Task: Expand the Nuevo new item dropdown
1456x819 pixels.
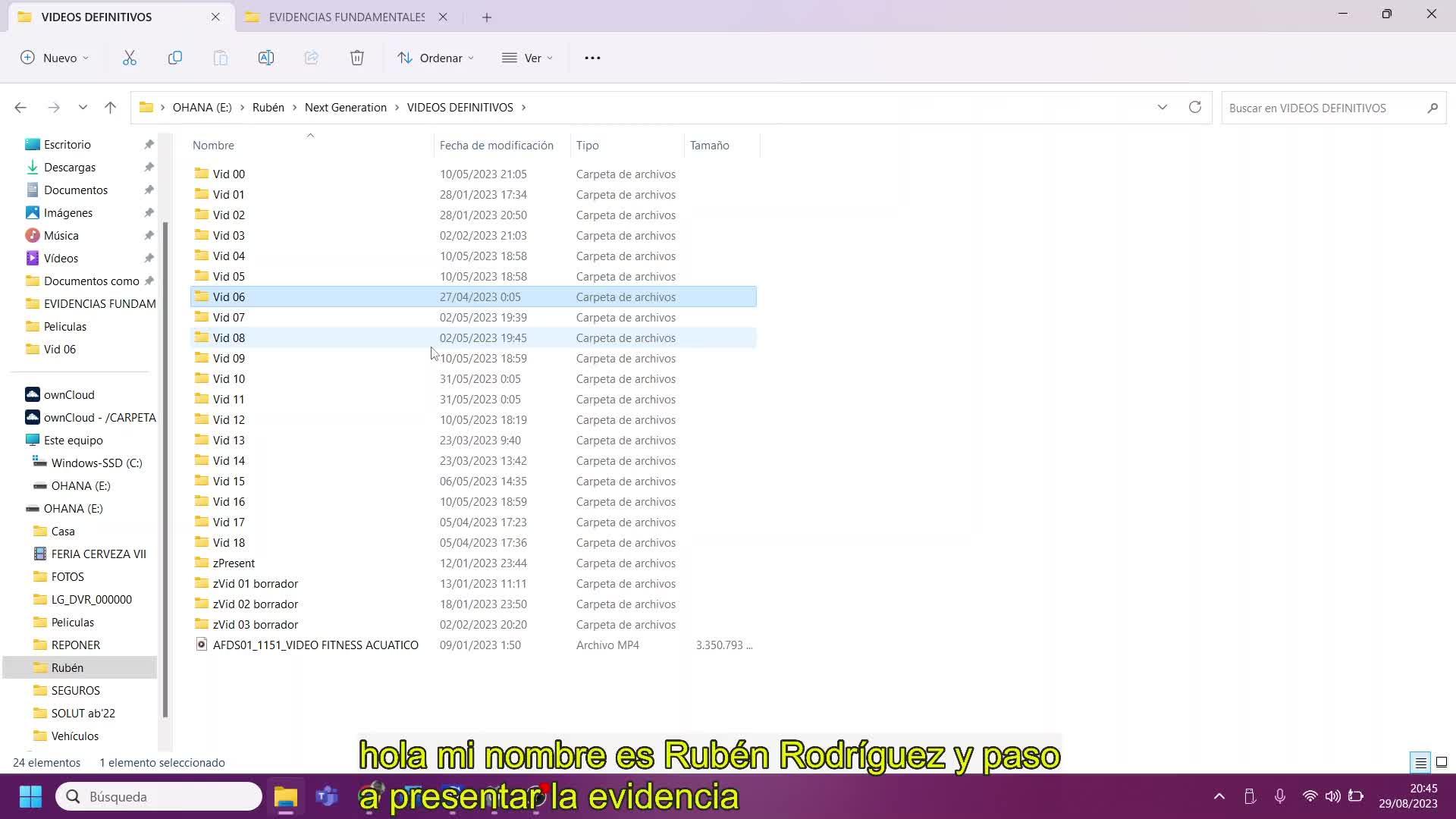Action: point(55,58)
